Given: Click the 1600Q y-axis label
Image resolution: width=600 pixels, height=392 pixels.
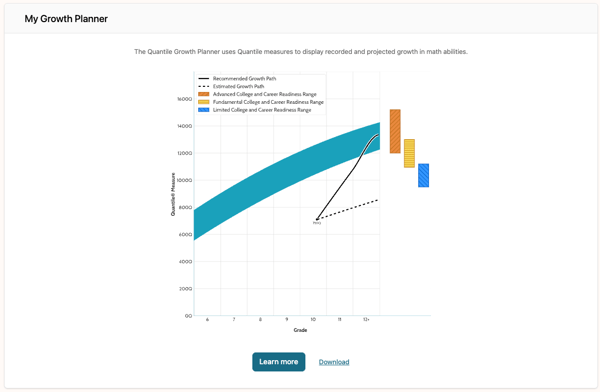Looking at the screenshot, I should pos(184,99).
